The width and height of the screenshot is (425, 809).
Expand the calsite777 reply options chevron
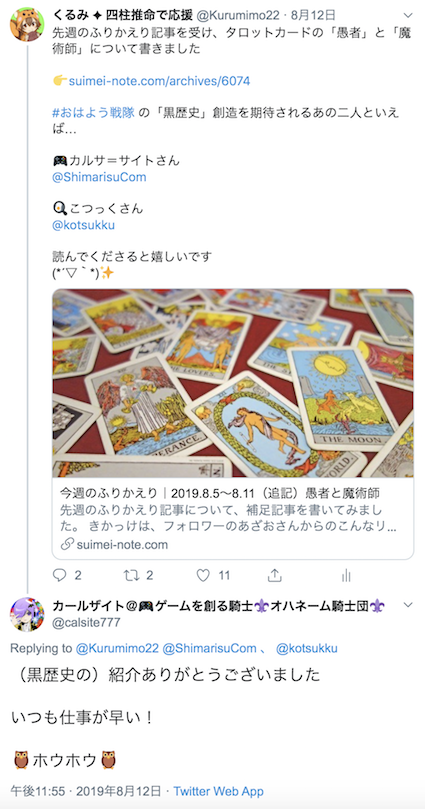point(408,605)
